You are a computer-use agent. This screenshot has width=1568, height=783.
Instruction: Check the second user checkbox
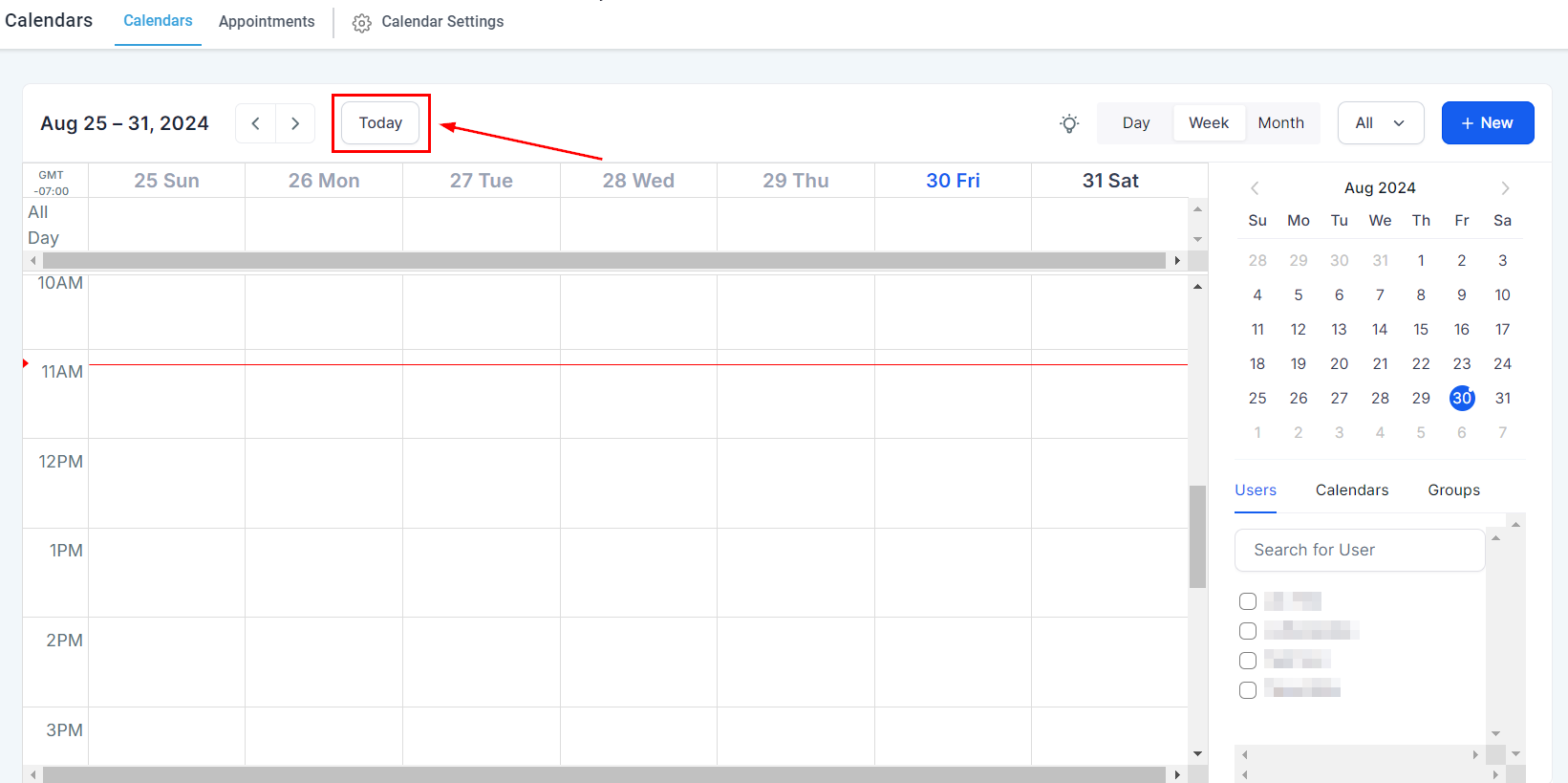[x=1248, y=631]
